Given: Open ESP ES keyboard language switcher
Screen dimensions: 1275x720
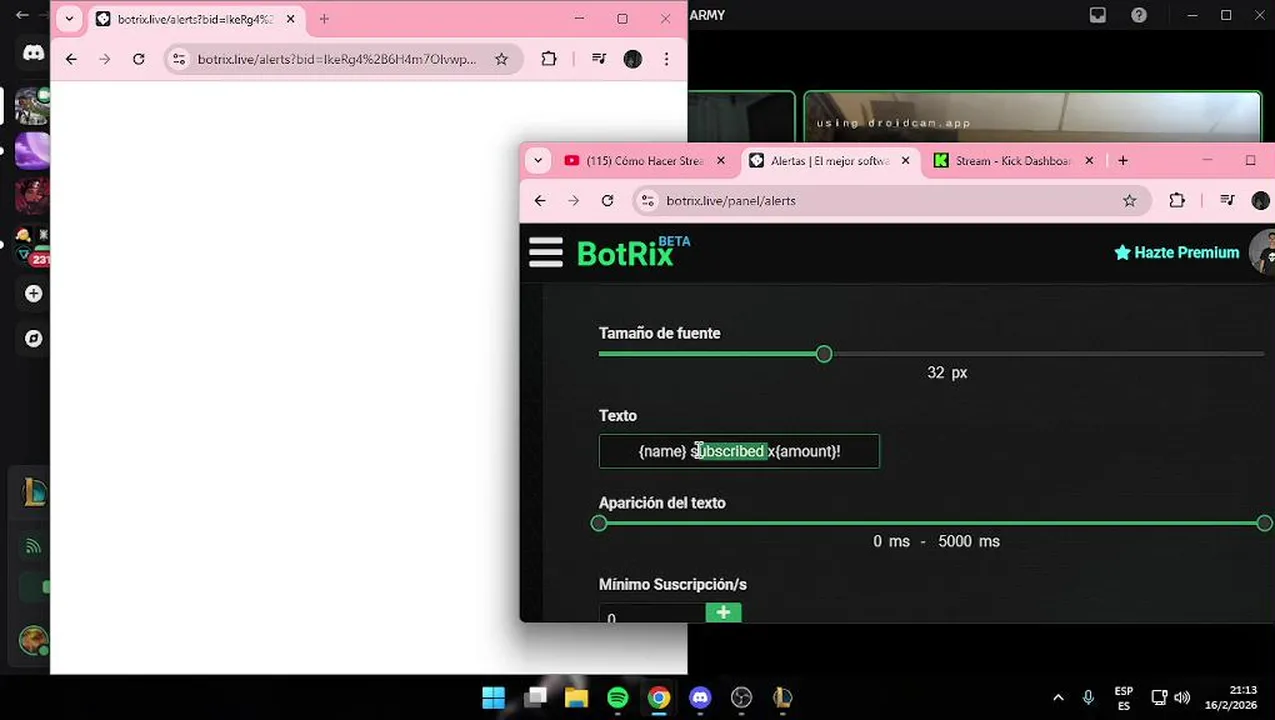Looking at the screenshot, I should 1124,698.
